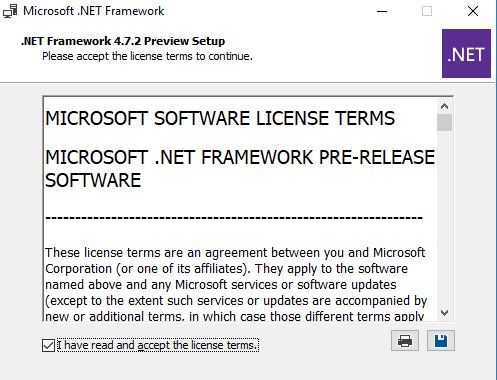Minimize the .NET Framework setup window

(382, 11)
